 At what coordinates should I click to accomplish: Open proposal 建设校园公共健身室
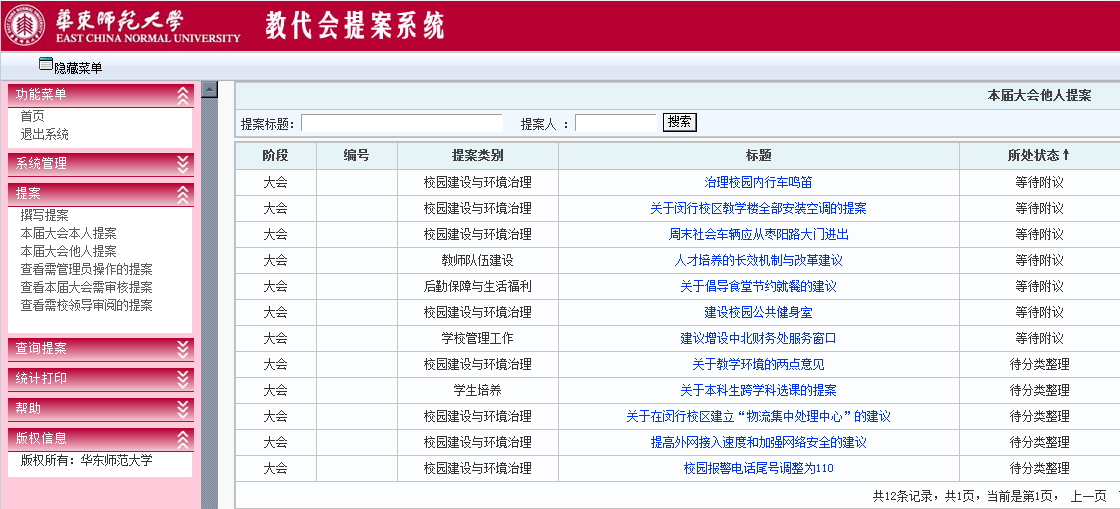(x=758, y=312)
